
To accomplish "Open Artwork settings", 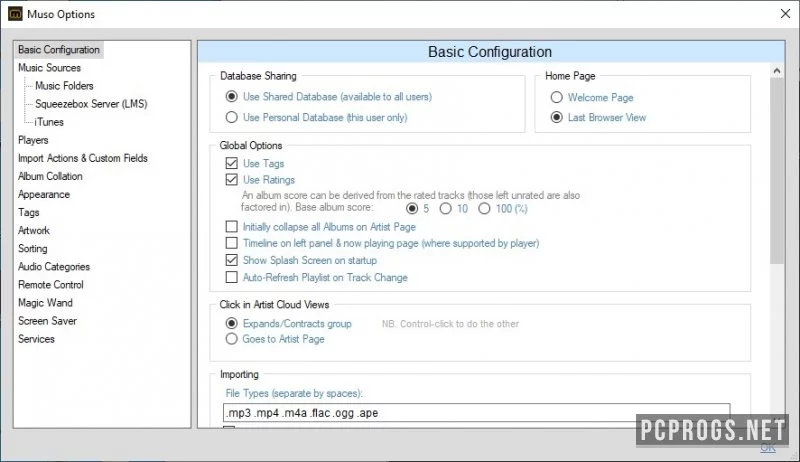I will click(34, 230).
